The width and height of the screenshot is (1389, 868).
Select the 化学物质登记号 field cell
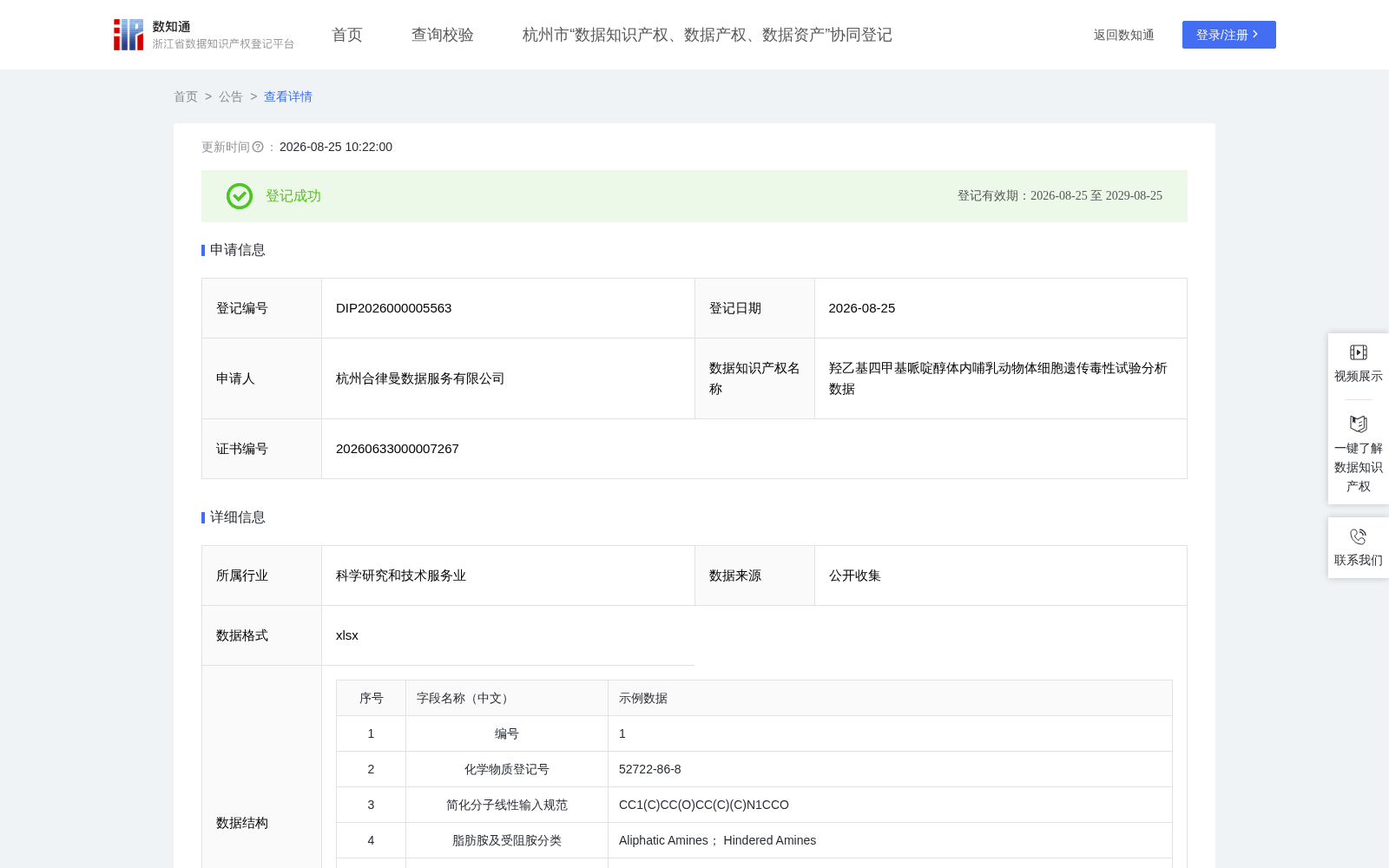507,769
